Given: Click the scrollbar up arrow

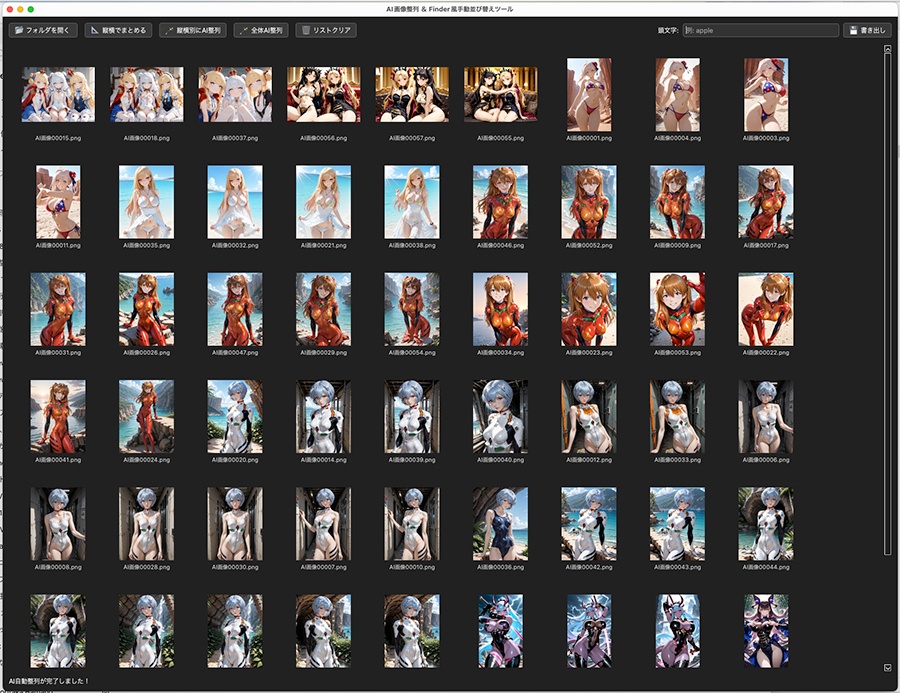Looking at the screenshot, I should pos(887,49).
